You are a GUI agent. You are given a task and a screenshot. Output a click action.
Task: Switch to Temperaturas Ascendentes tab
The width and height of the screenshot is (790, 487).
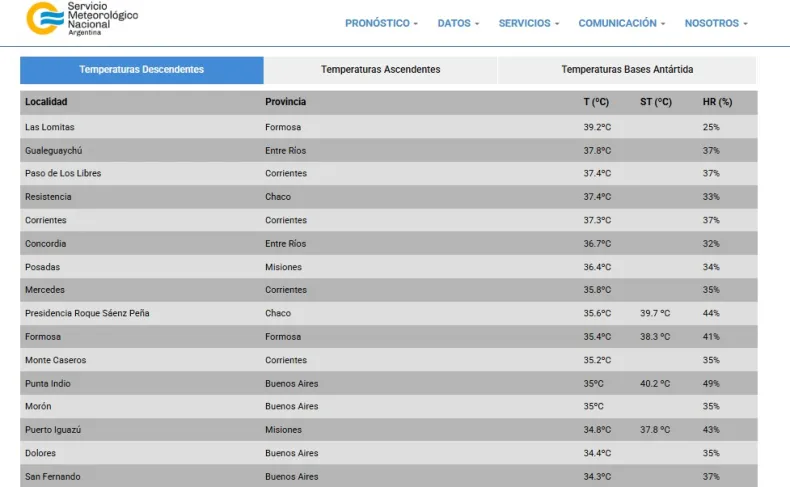coord(380,70)
